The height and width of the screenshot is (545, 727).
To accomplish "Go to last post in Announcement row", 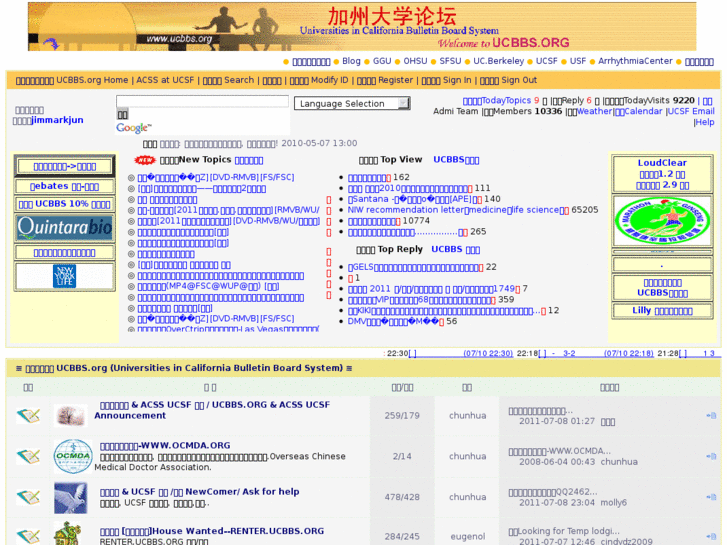I will point(711,416).
